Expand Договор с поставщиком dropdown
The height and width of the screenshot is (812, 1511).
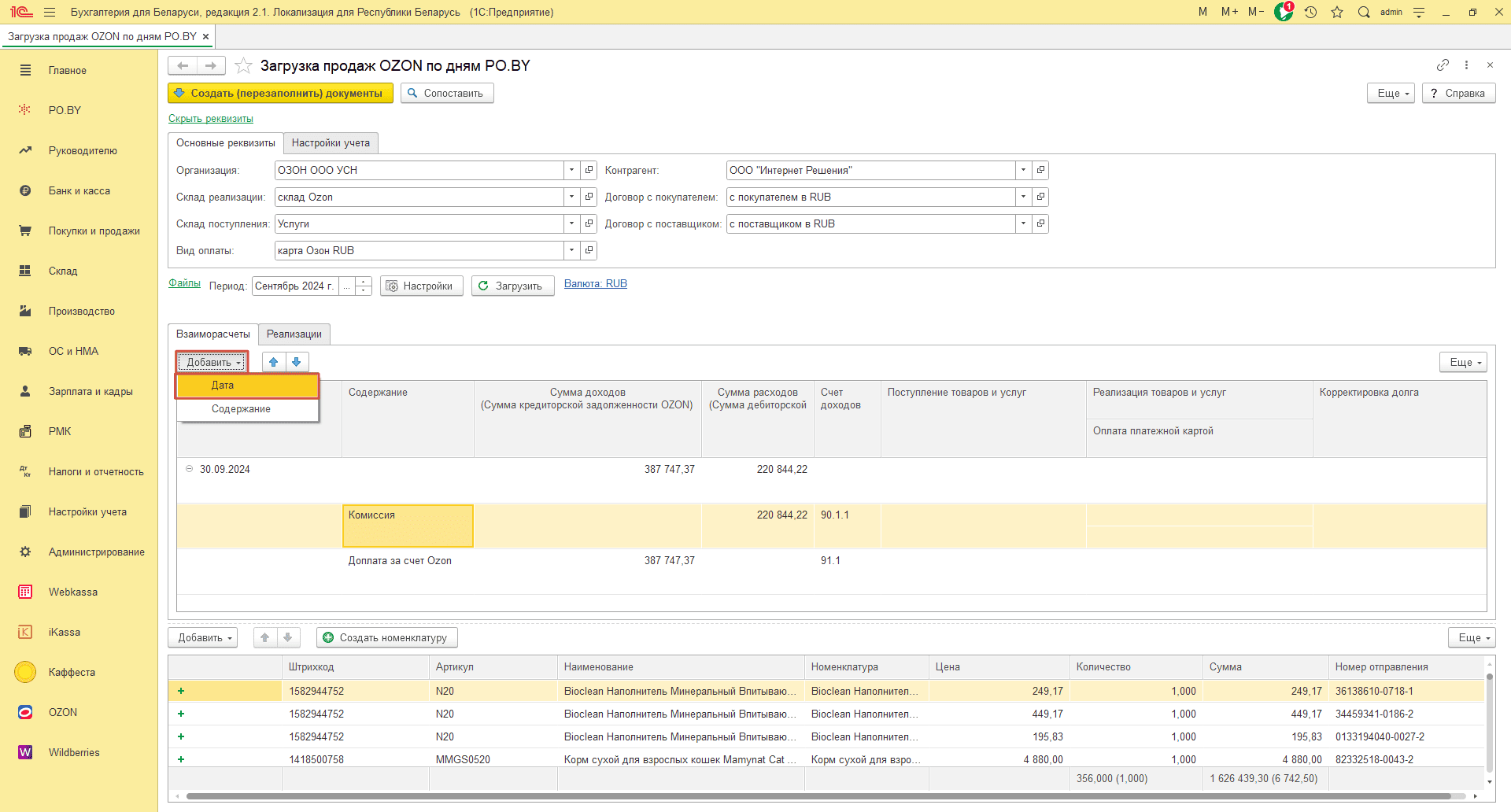[x=1024, y=223]
